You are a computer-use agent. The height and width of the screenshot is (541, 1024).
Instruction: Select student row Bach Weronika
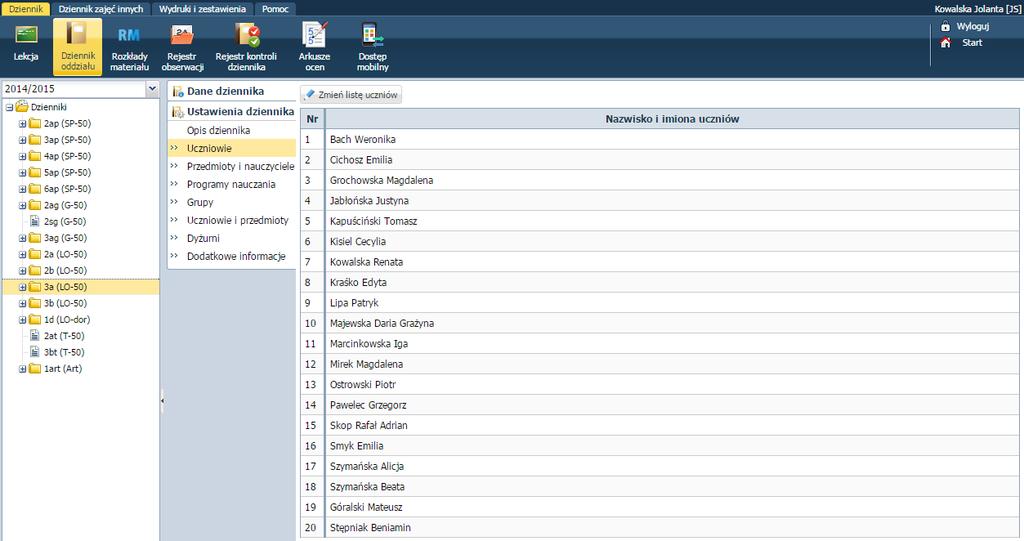(660, 139)
